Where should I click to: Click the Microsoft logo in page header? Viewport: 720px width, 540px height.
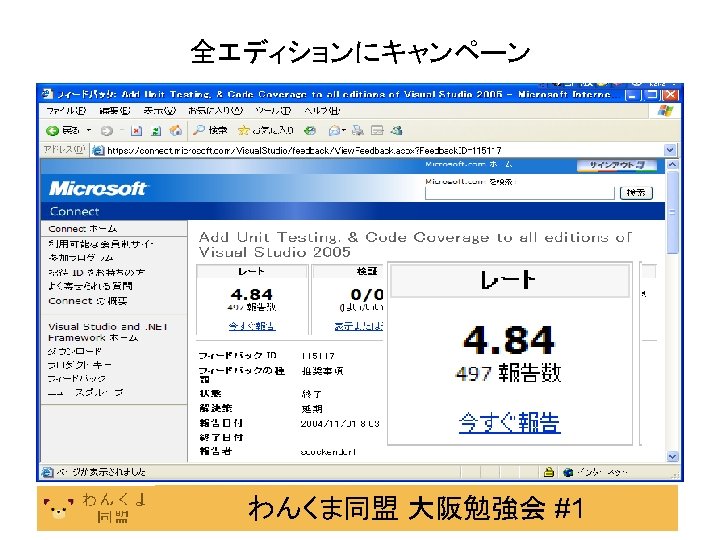coord(97,188)
